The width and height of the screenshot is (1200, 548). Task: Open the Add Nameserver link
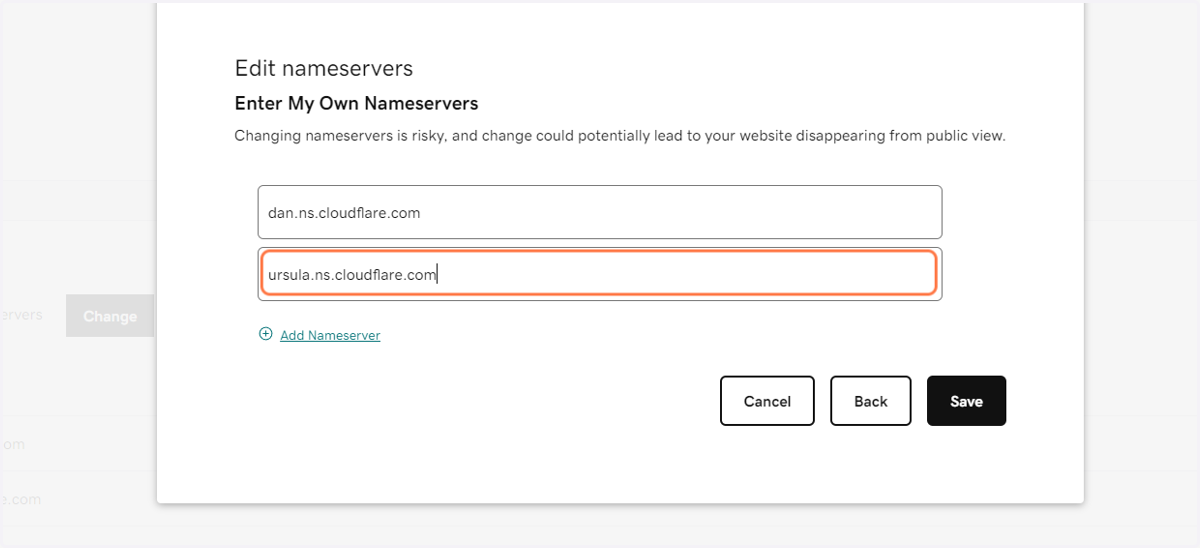pyautogui.click(x=330, y=336)
